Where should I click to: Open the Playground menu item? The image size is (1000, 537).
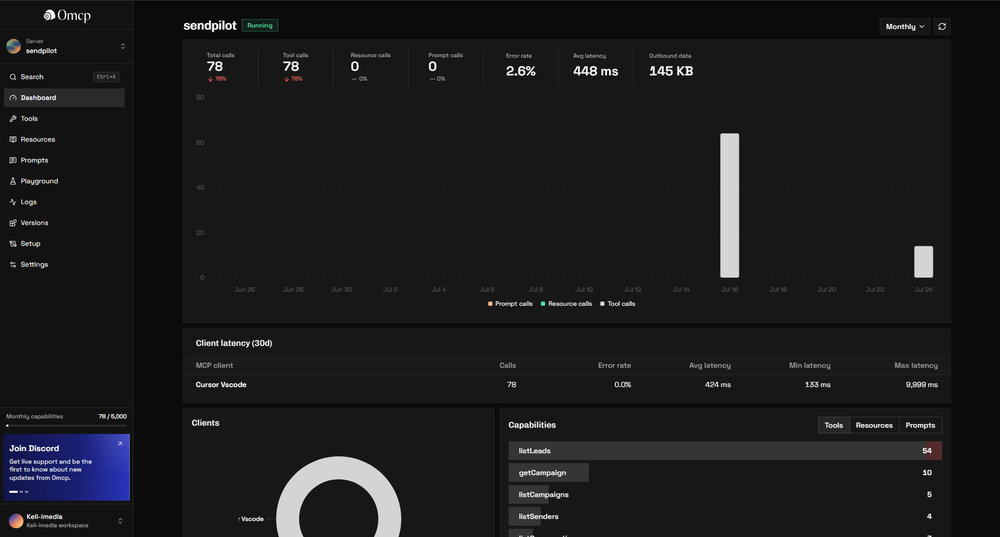point(64,181)
